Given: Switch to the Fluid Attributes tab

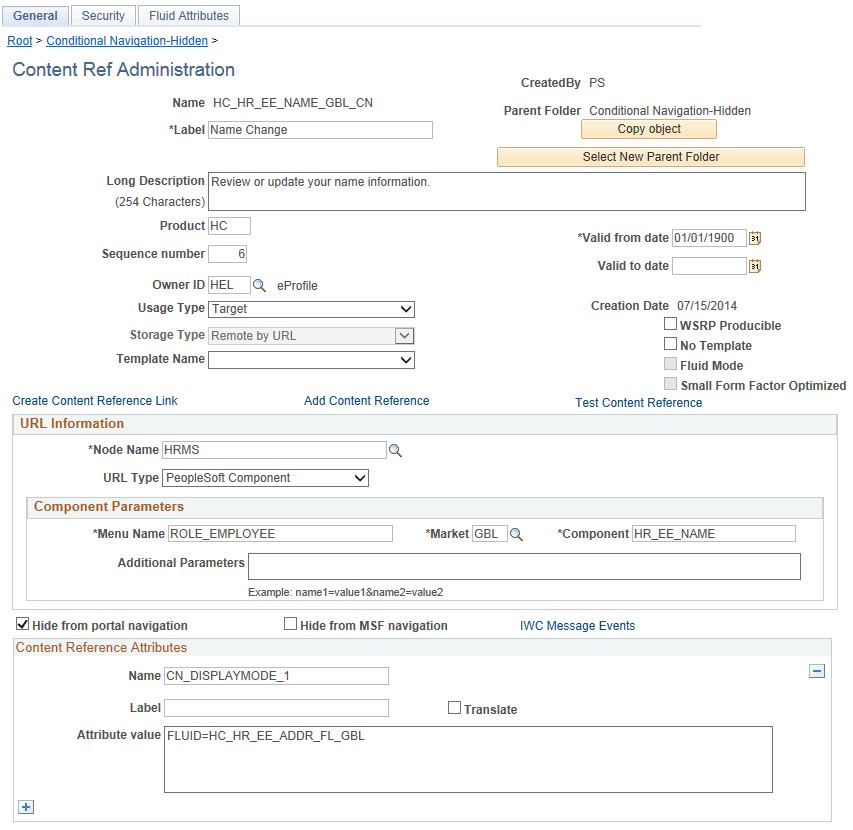Looking at the screenshot, I should click(x=188, y=15).
